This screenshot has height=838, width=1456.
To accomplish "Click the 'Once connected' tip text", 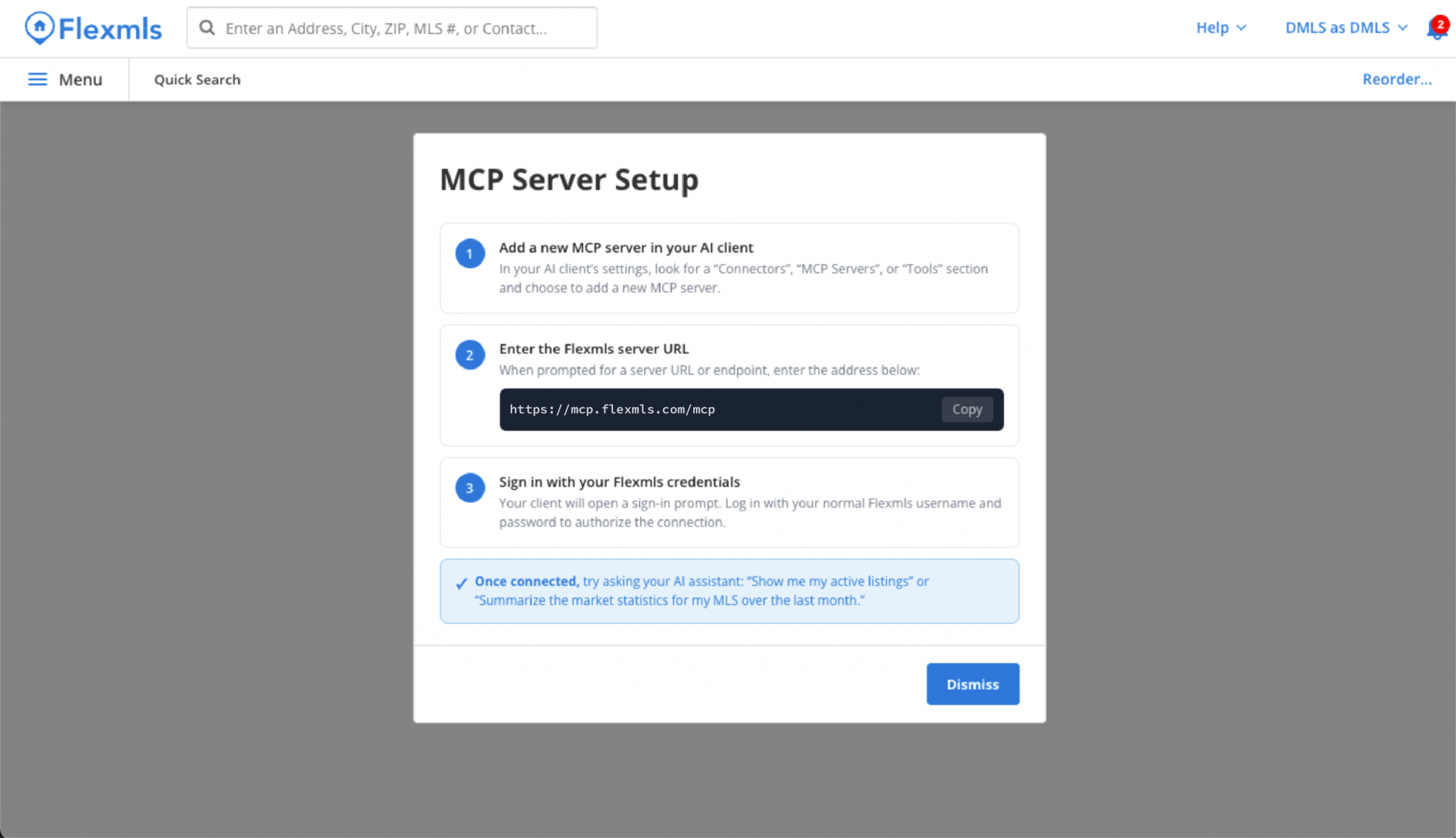I will click(702, 591).
